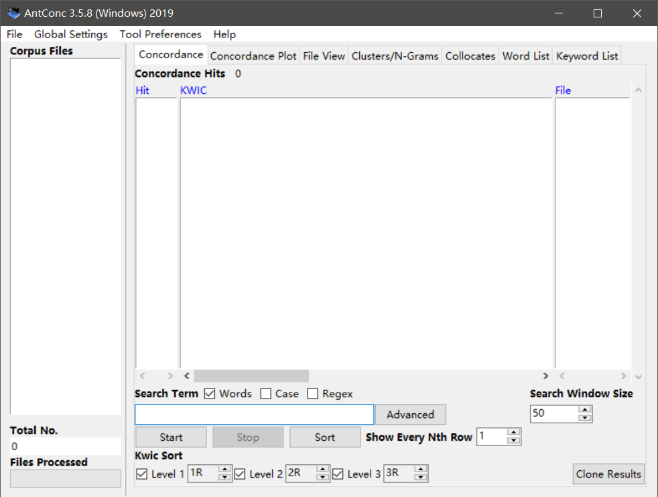This screenshot has height=497, width=658.
Task: Open the Help menu
Action: [225, 34]
